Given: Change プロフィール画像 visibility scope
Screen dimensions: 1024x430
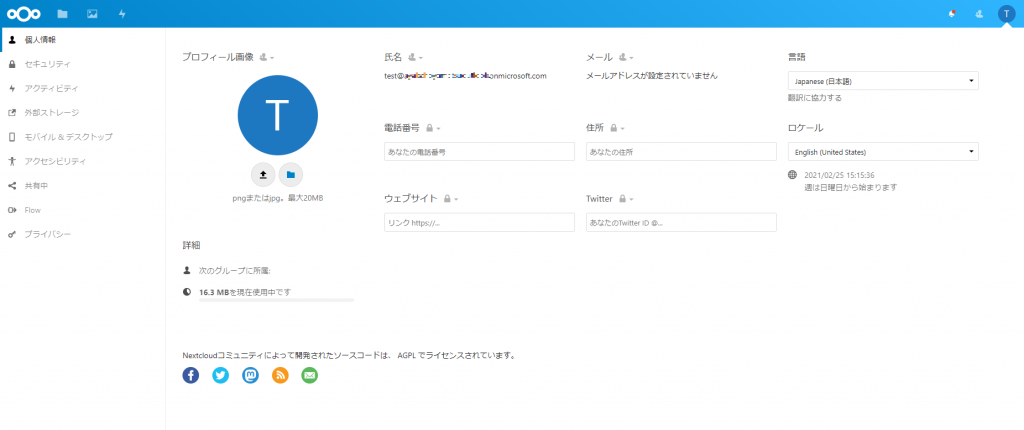Looking at the screenshot, I should (x=266, y=58).
